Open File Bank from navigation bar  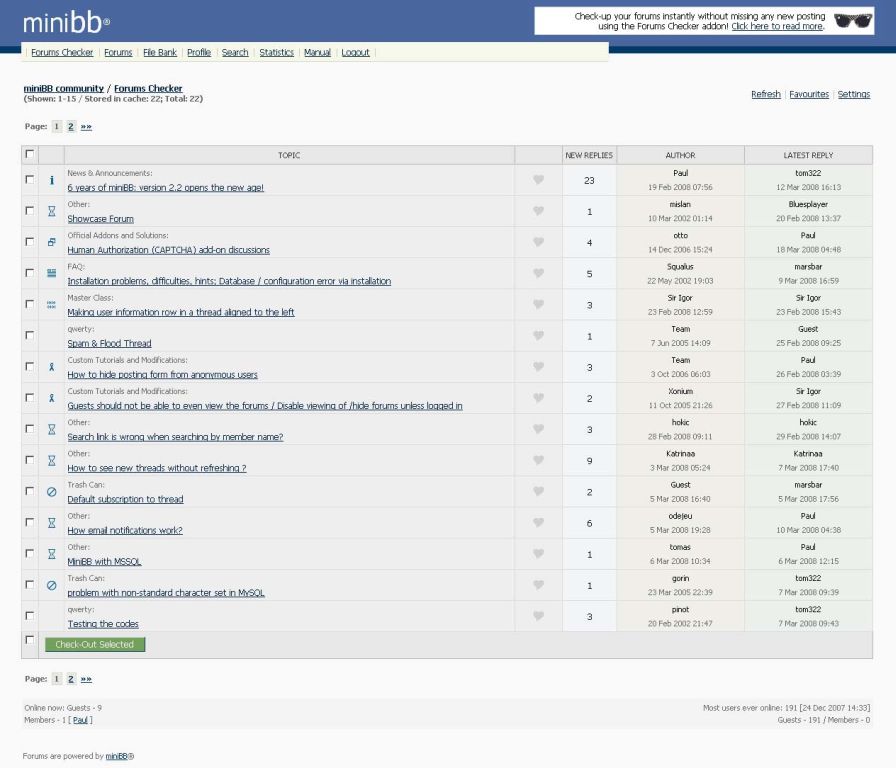(160, 53)
